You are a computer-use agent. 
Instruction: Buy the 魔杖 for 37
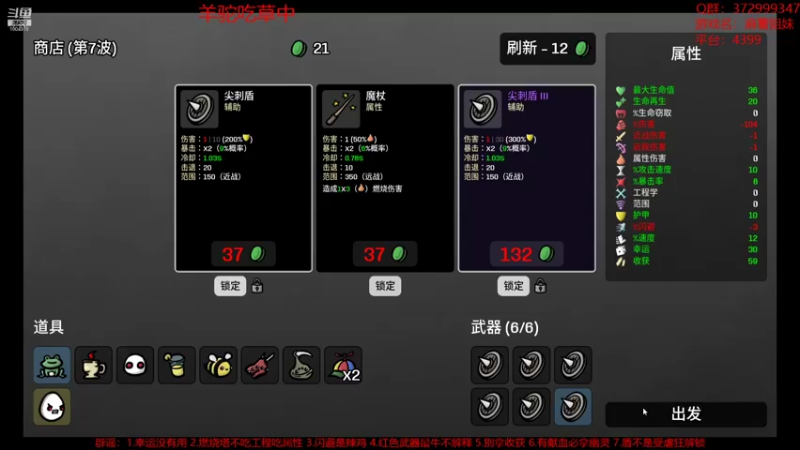(x=385, y=254)
